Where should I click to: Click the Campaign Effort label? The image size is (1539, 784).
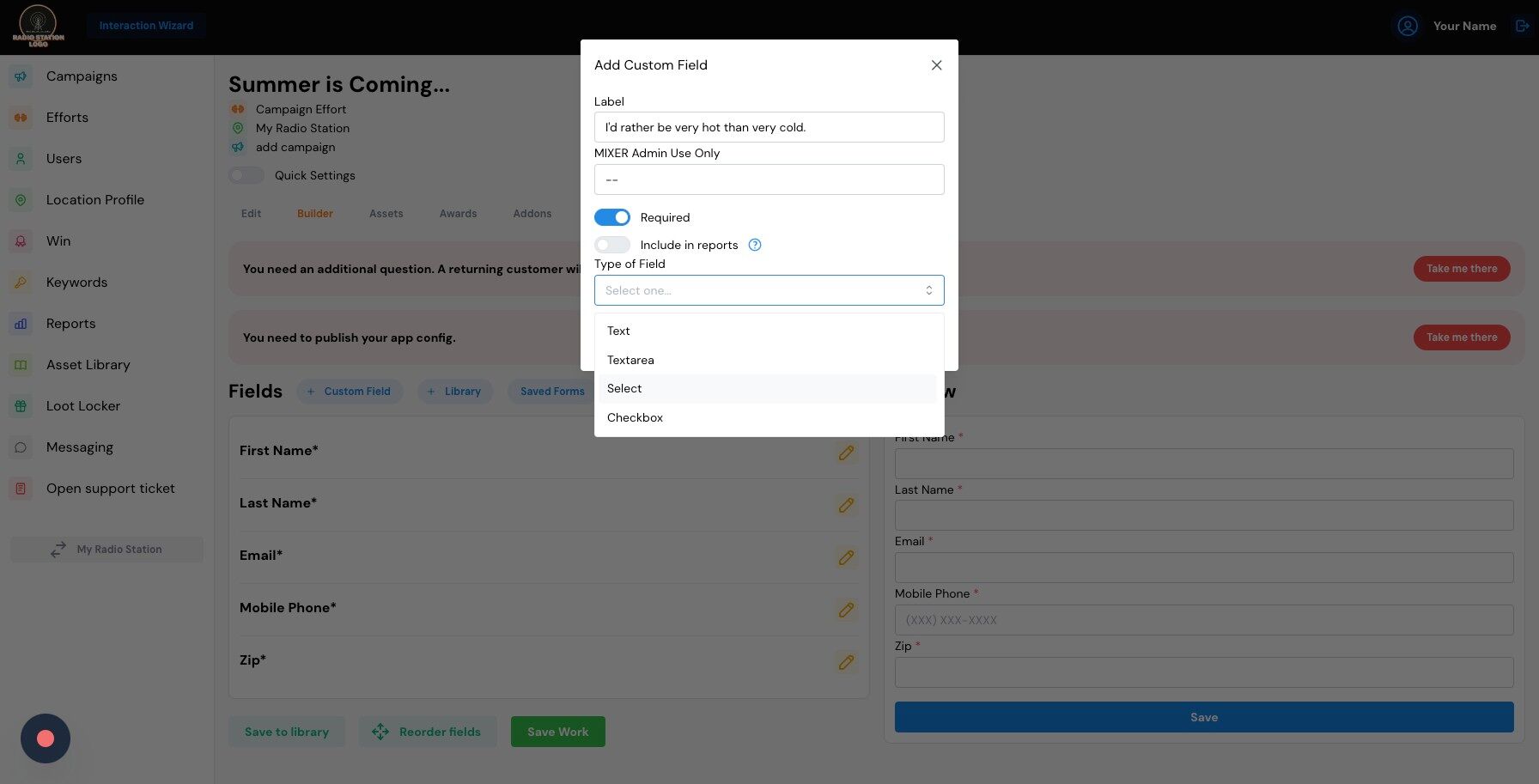point(301,109)
